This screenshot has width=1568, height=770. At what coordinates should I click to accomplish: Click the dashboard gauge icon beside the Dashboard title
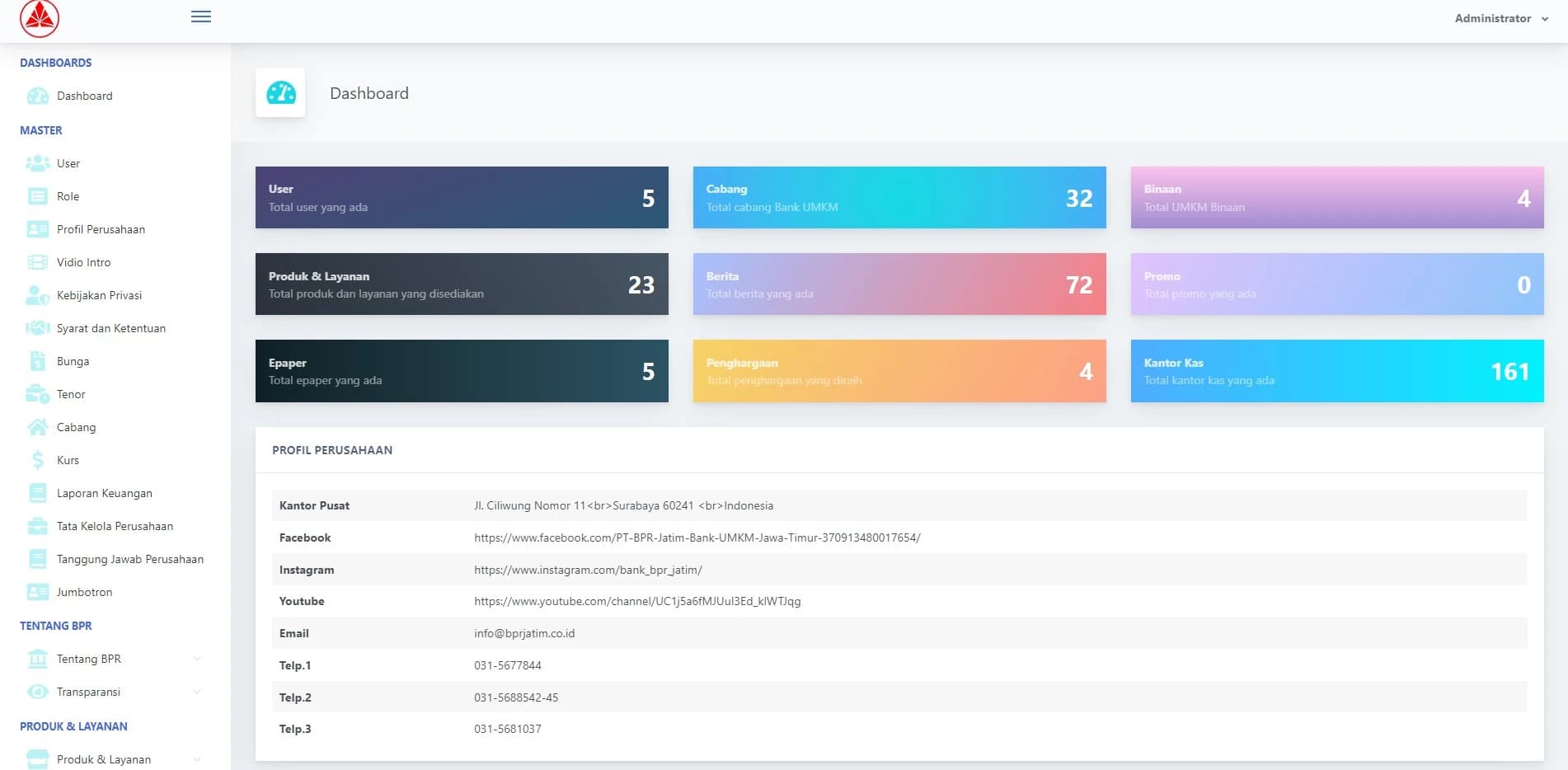point(280,92)
